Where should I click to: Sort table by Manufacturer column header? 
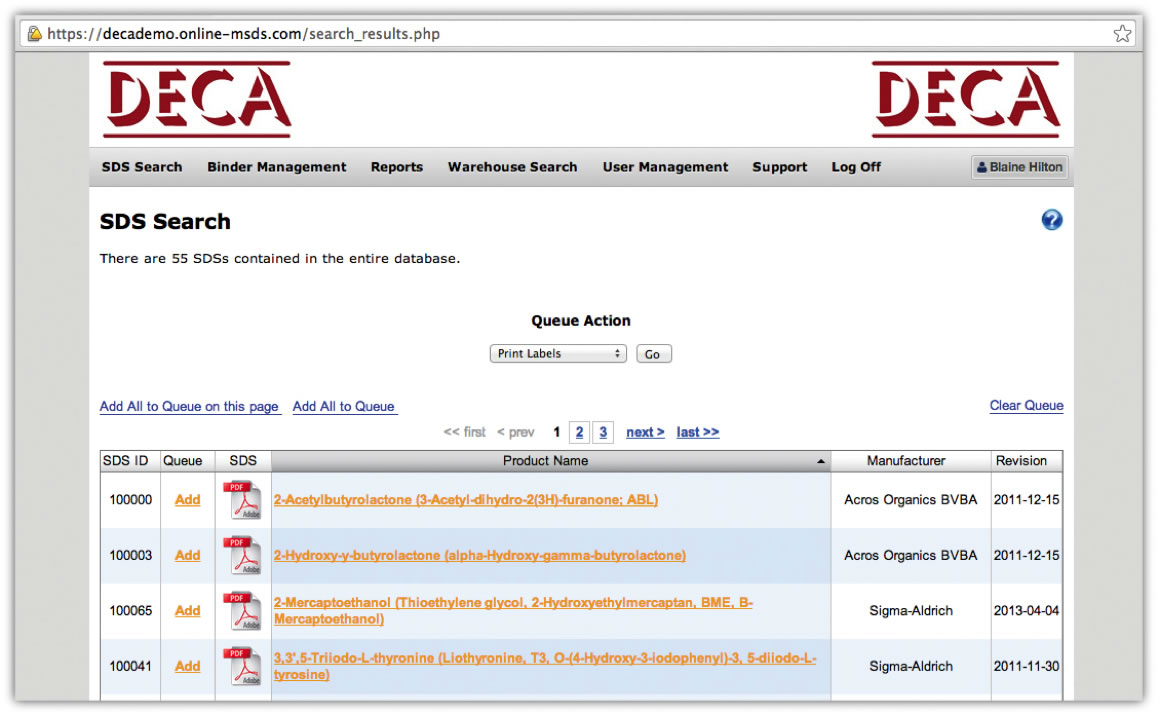point(906,461)
